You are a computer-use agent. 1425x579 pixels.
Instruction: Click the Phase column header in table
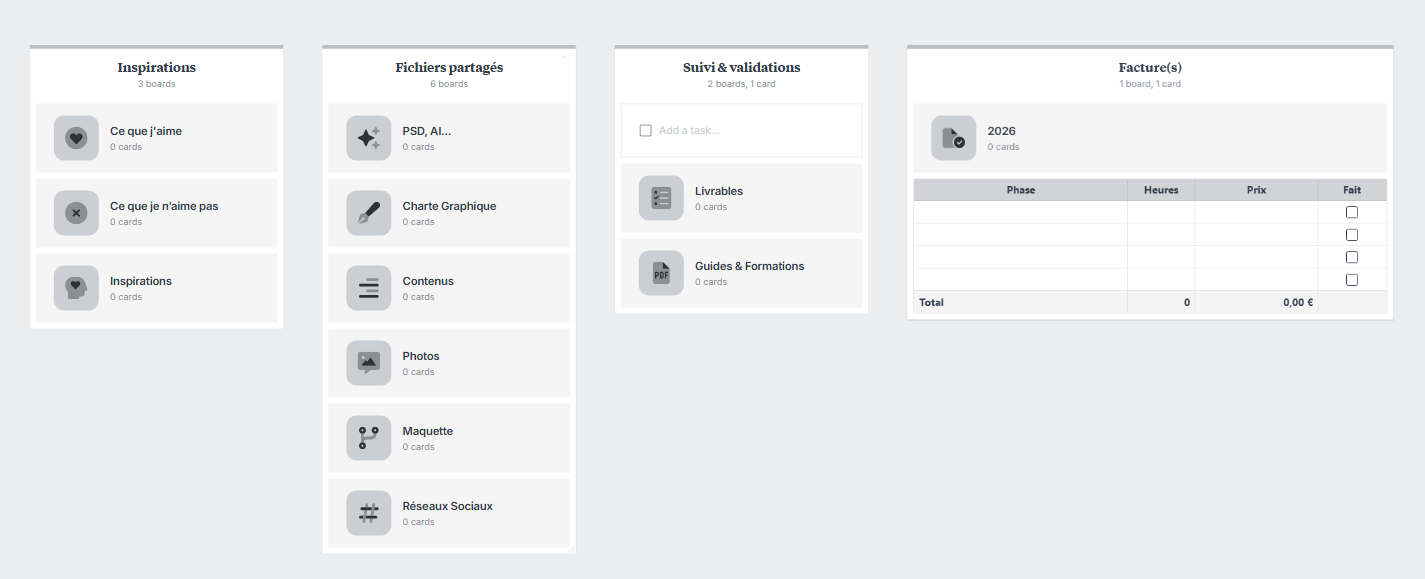(x=1020, y=190)
